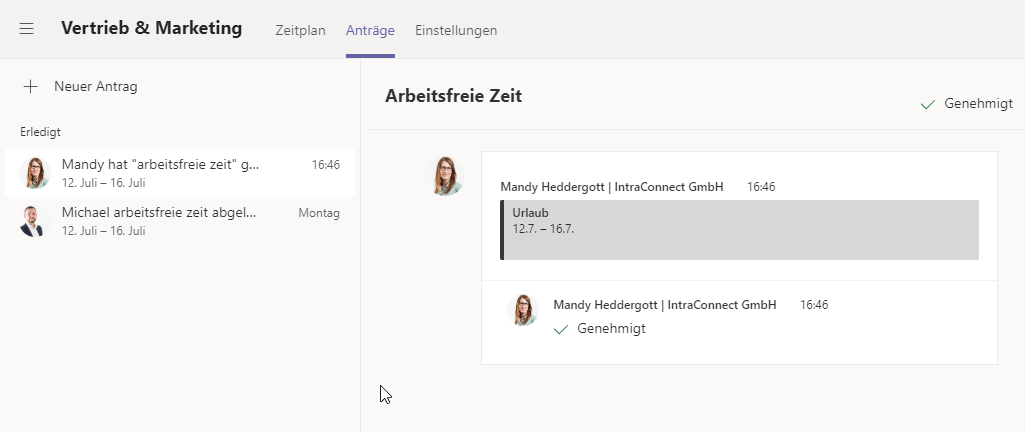This screenshot has width=1025, height=432.
Task: Click the plus icon for new request
Action: point(30,86)
